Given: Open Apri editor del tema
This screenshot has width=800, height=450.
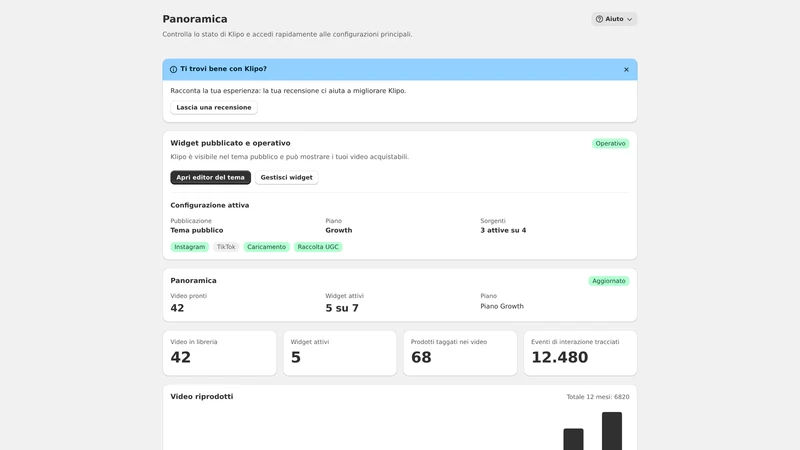Looking at the screenshot, I should pos(210,178).
